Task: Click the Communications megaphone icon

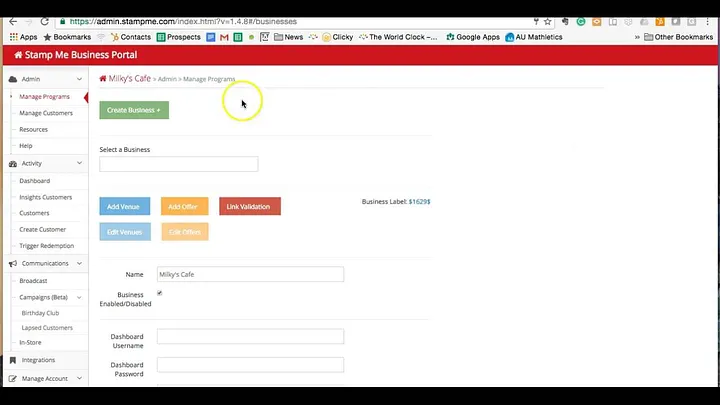Action: 13,264
